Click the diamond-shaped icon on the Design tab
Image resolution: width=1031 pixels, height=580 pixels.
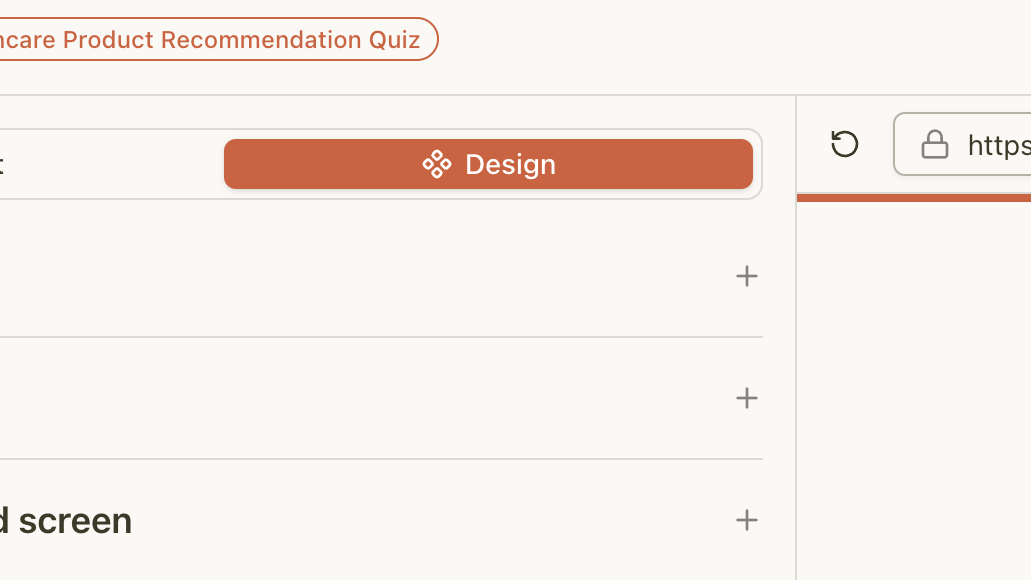click(437, 164)
